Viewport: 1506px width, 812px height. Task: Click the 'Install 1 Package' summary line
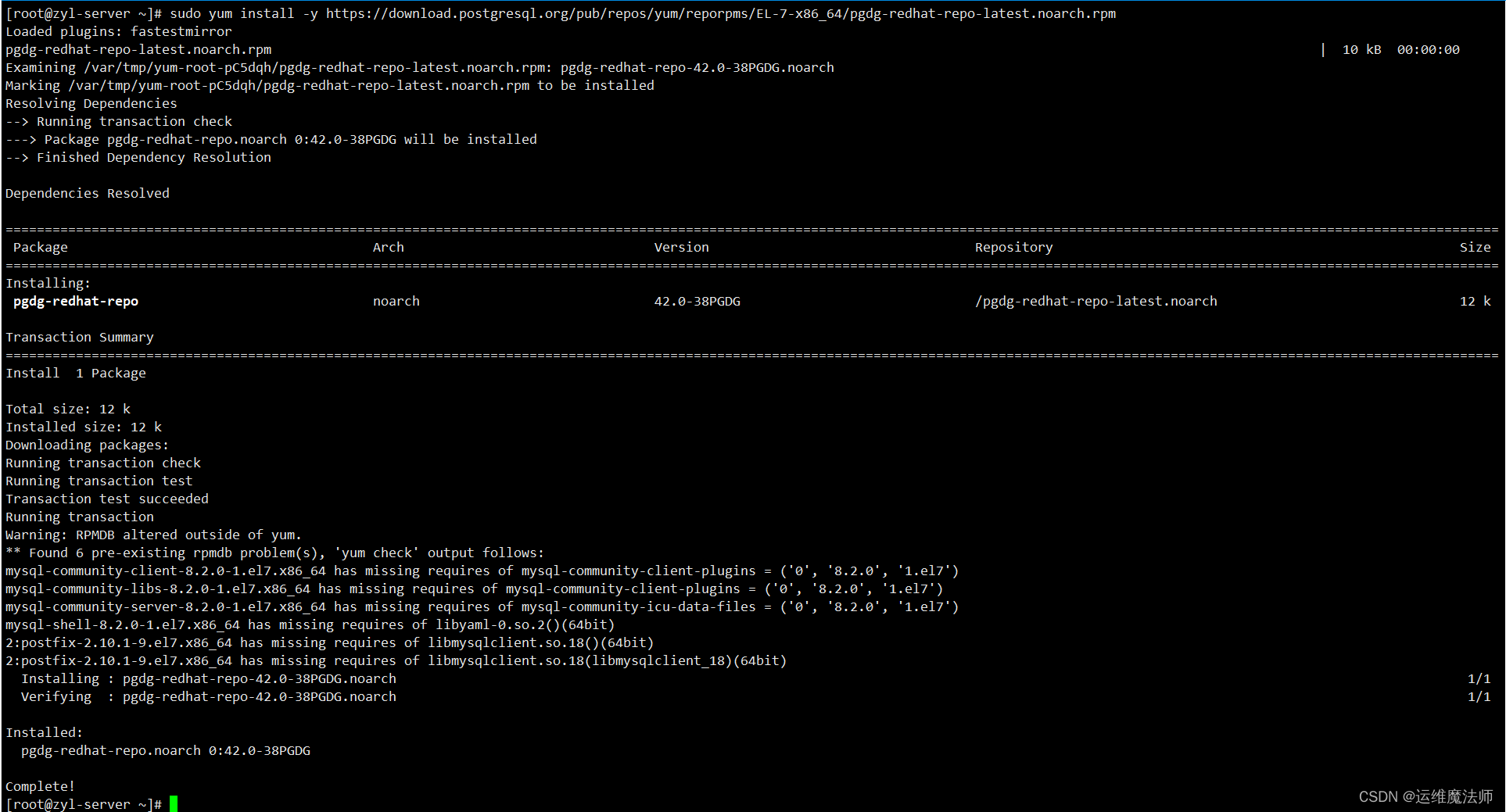pyautogui.click(x=76, y=373)
